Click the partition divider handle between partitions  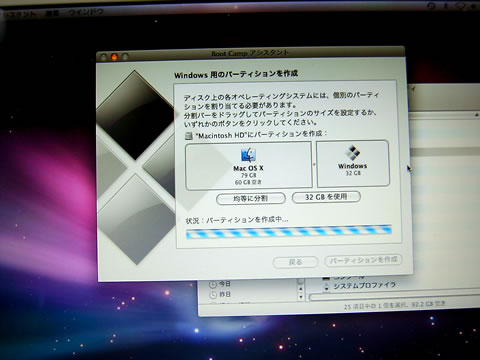coord(314,164)
